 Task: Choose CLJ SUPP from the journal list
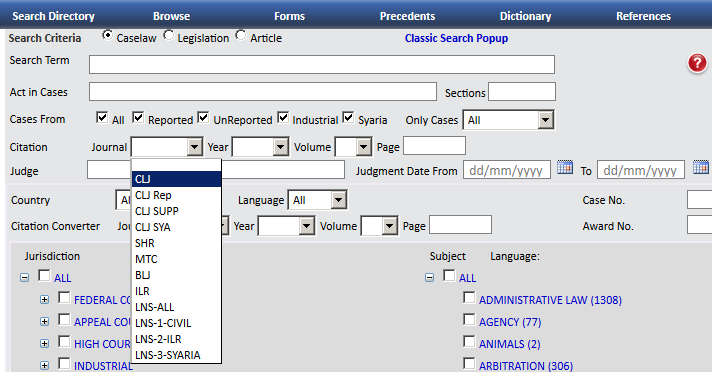click(176, 211)
